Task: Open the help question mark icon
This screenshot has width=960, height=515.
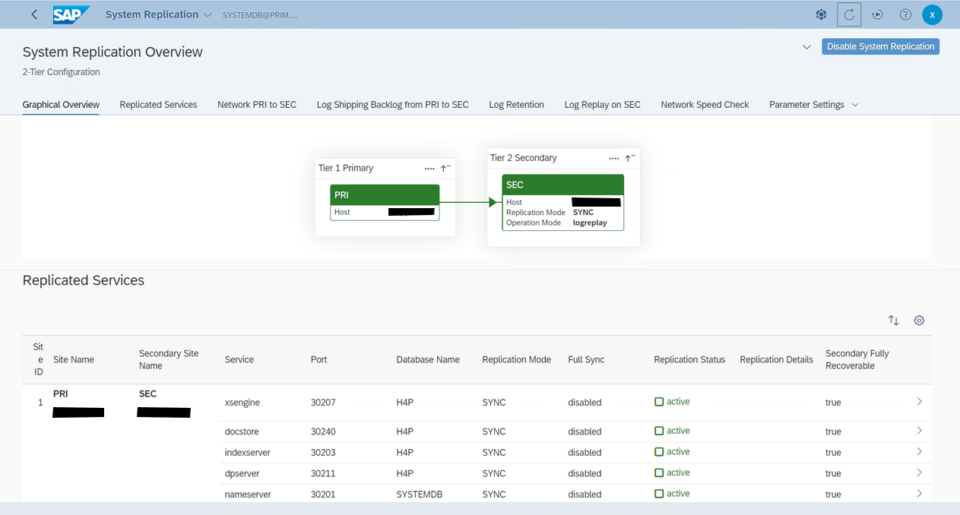Action: click(906, 15)
